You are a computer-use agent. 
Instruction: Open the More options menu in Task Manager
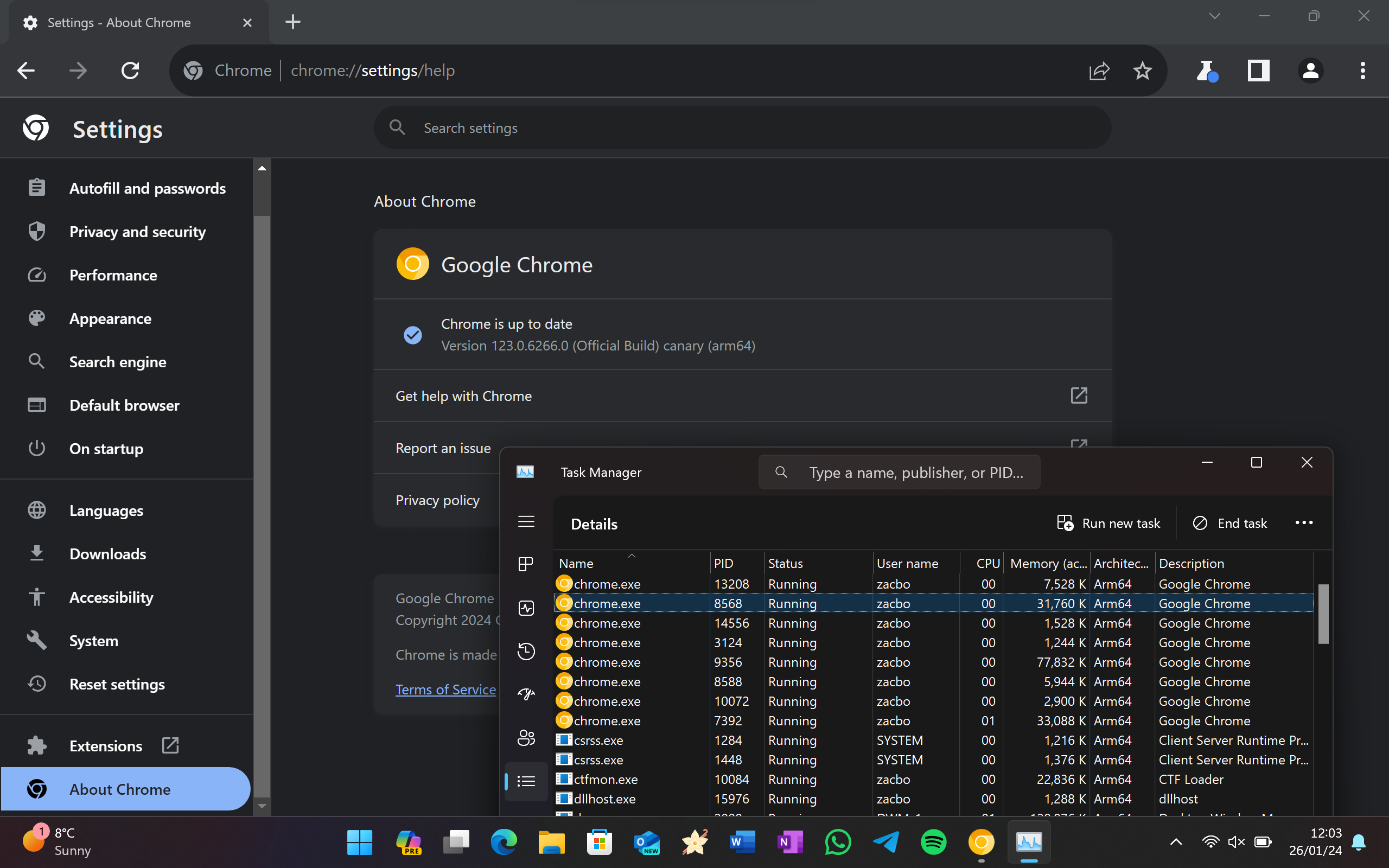tap(1303, 522)
